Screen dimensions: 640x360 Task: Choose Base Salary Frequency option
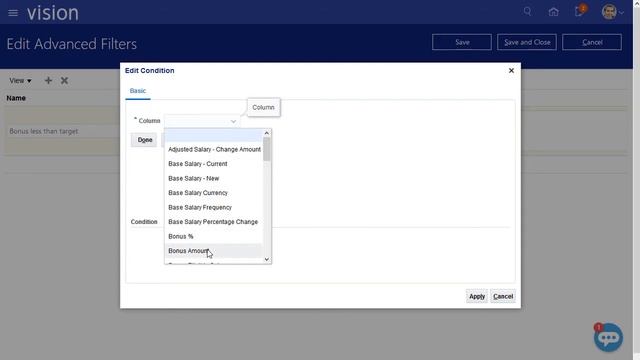pyautogui.click(x=214, y=207)
